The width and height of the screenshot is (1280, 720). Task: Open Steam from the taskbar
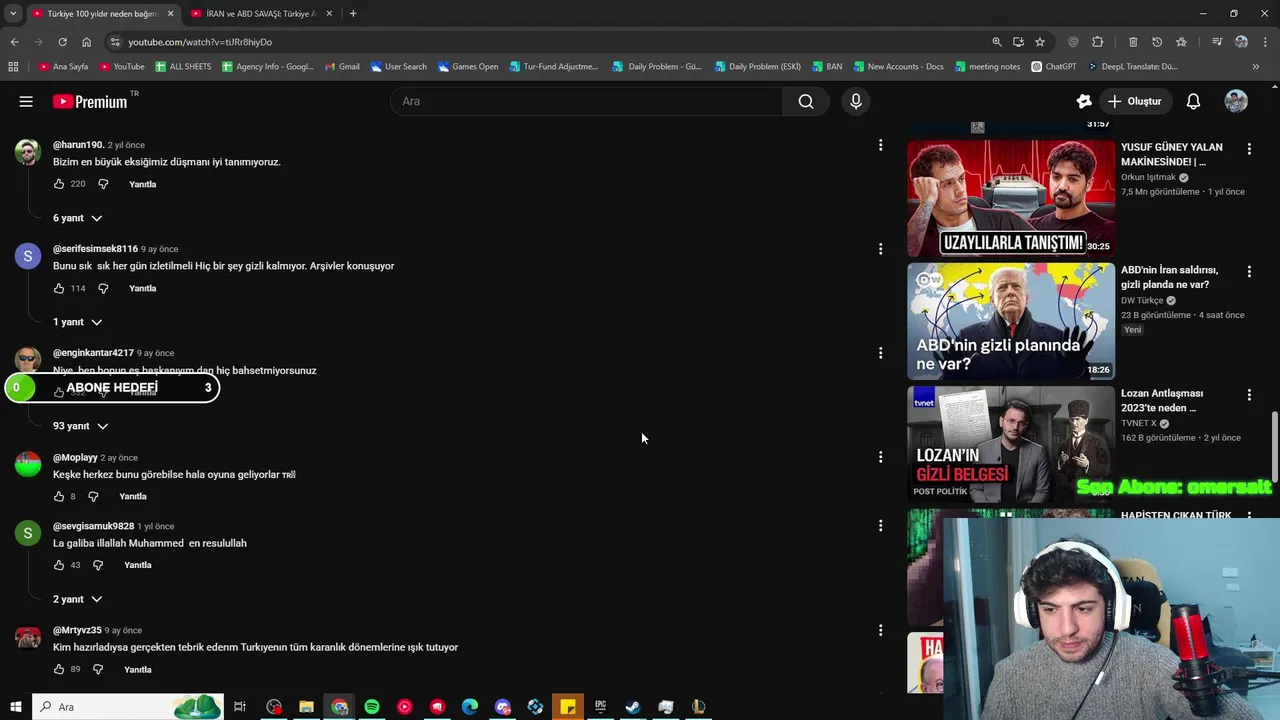tap(633, 707)
